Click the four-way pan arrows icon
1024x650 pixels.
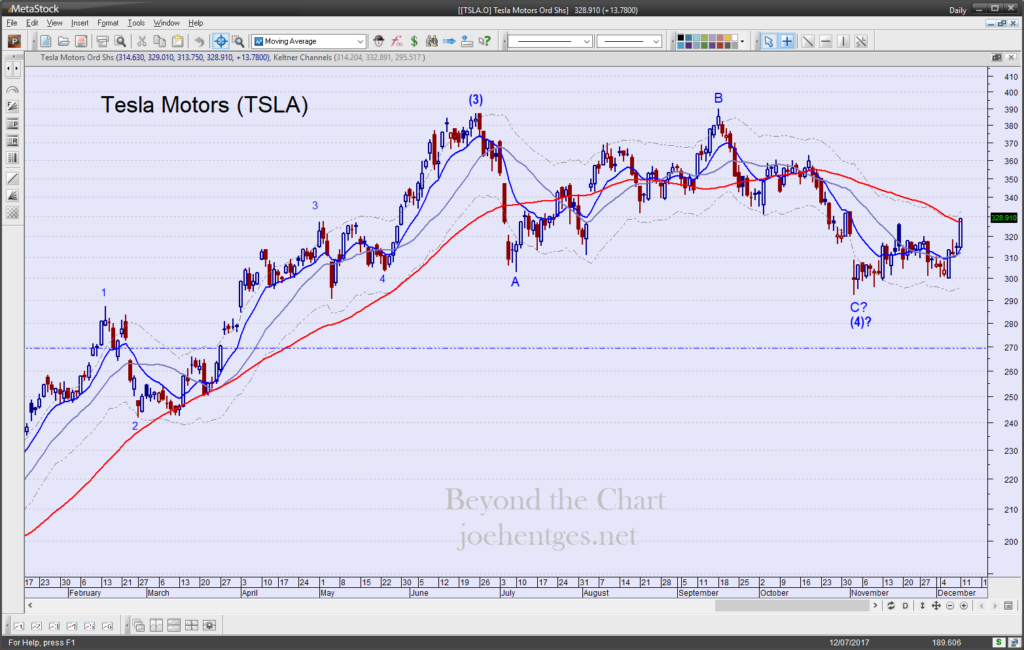click(x=936, y=606)
